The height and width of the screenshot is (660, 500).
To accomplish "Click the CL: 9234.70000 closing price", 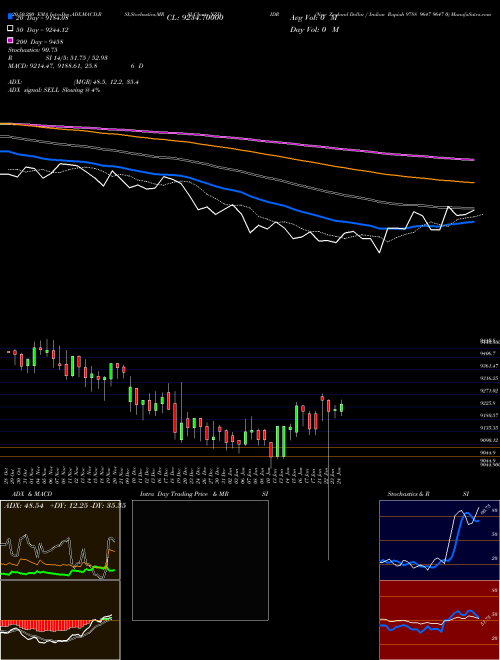I will tap(195, 18).
